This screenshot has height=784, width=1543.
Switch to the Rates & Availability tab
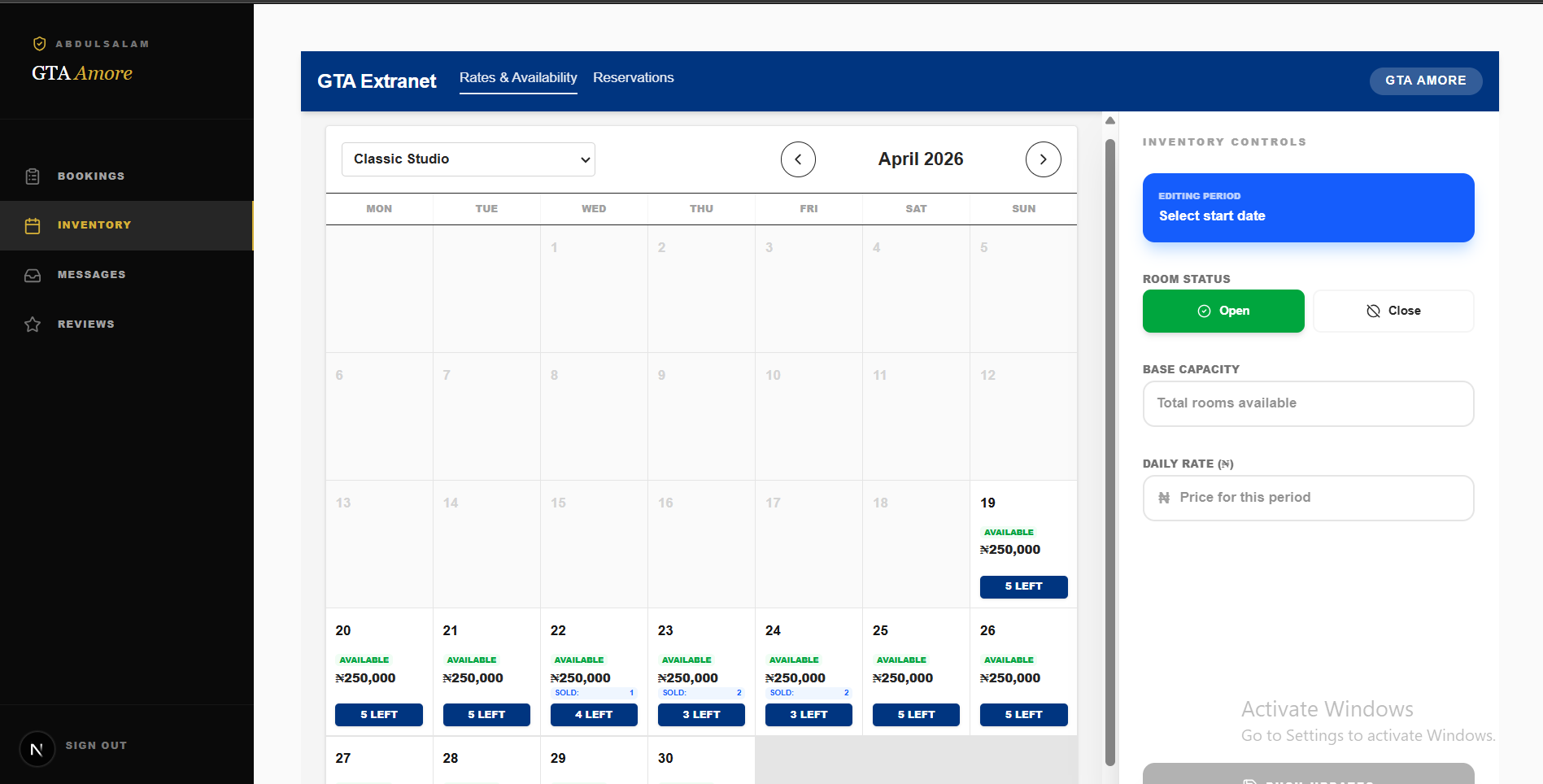(518, 78)
